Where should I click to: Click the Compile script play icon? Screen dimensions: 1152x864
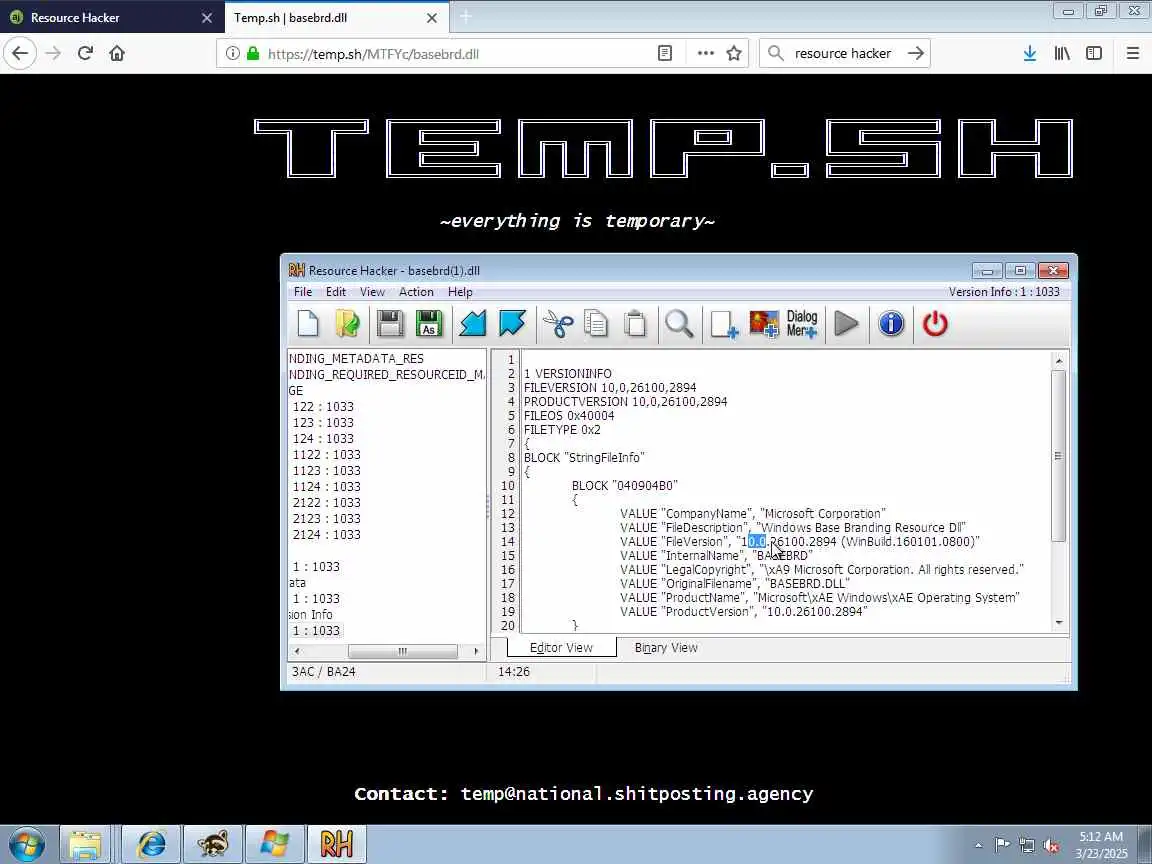click(x=846, y=324)
